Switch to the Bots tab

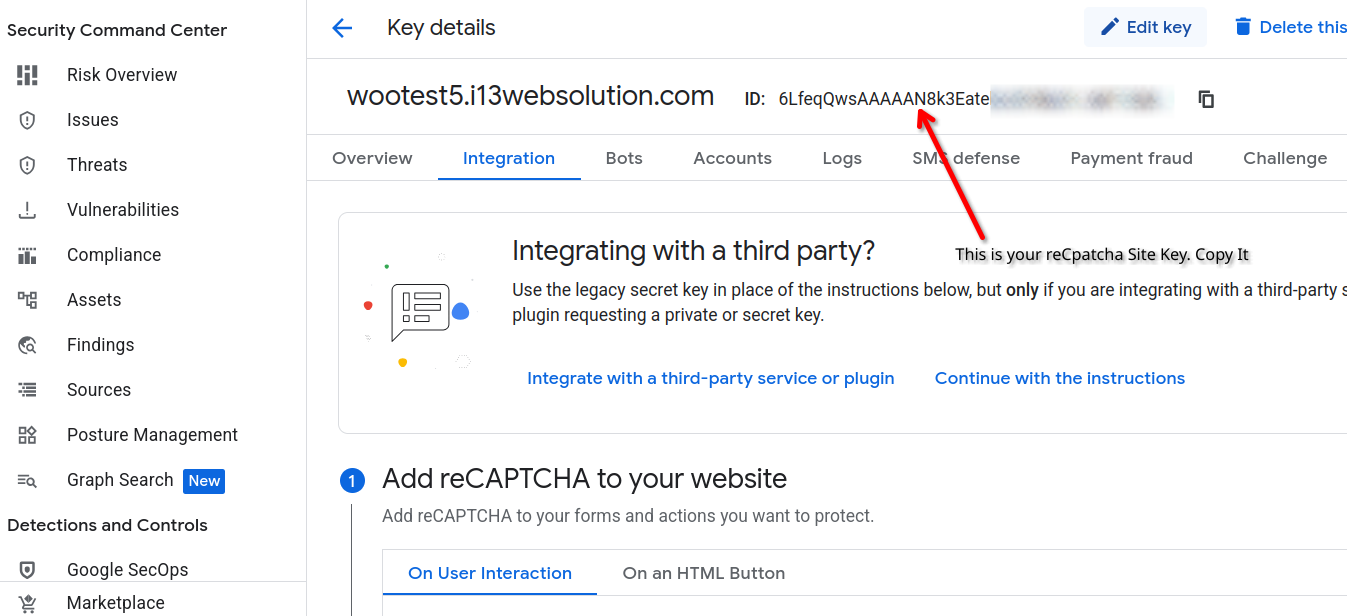coord(624,158)
